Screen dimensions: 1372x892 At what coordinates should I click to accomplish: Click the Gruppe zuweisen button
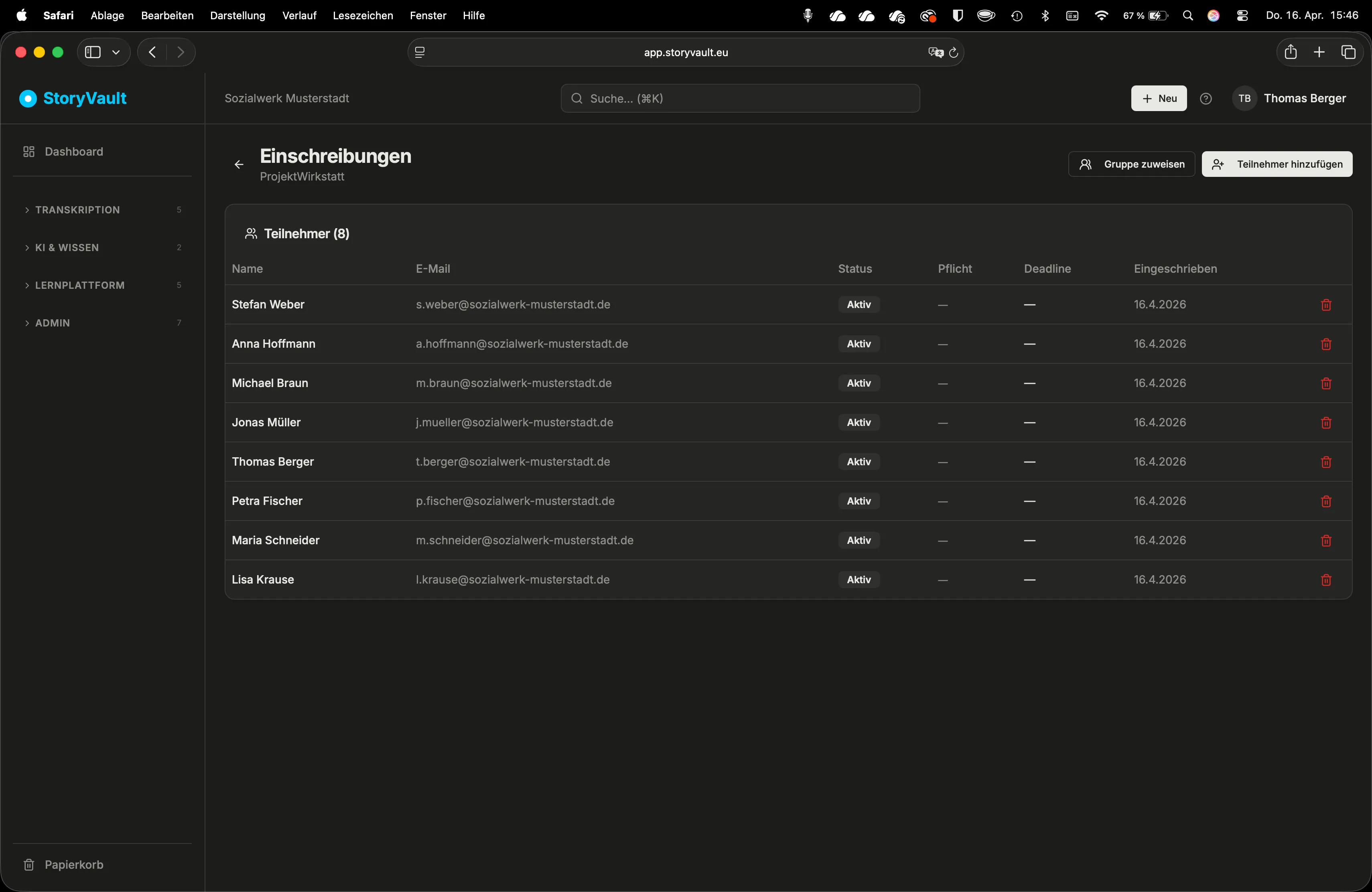click(1131, 164)
